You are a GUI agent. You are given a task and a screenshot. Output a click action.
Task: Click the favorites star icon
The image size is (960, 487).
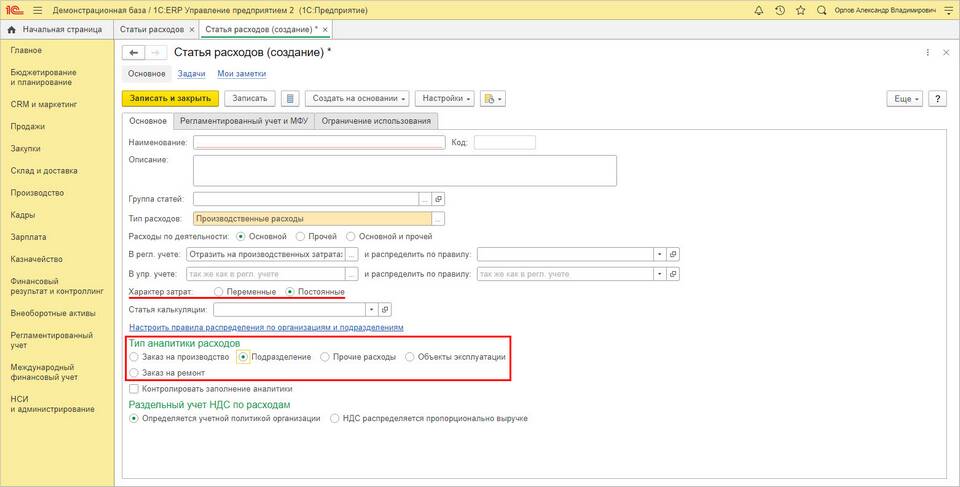(x=799, y=10)
